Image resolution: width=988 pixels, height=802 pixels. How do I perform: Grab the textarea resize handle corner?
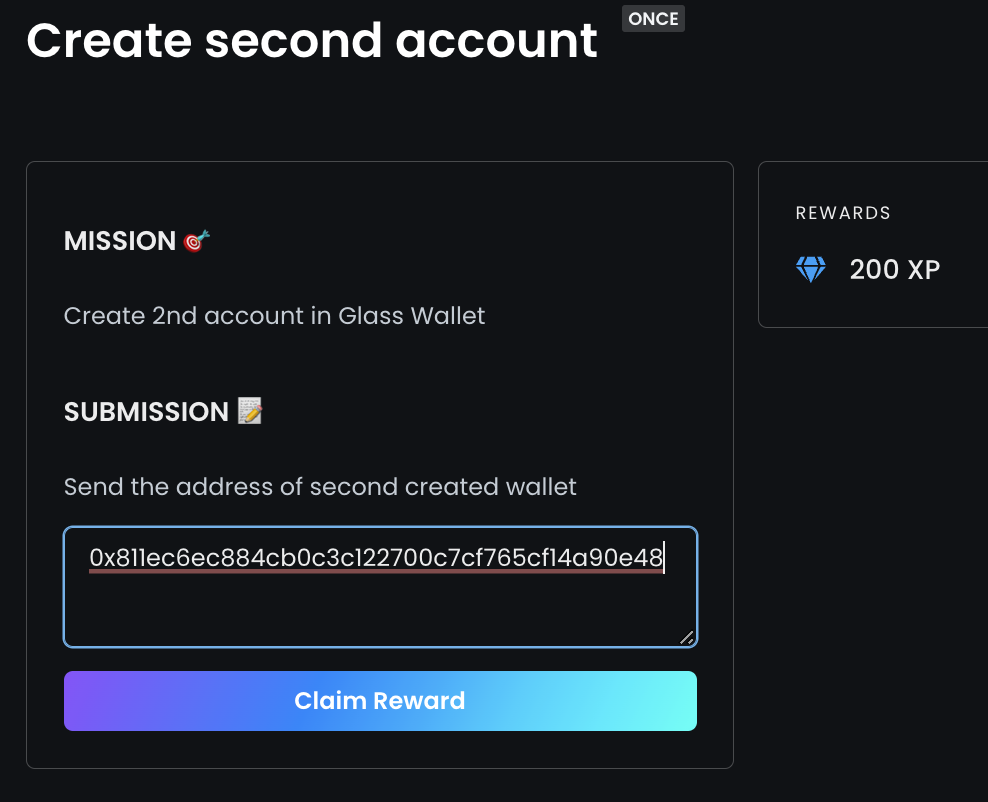pyautogui.click(x=686, y=638)
